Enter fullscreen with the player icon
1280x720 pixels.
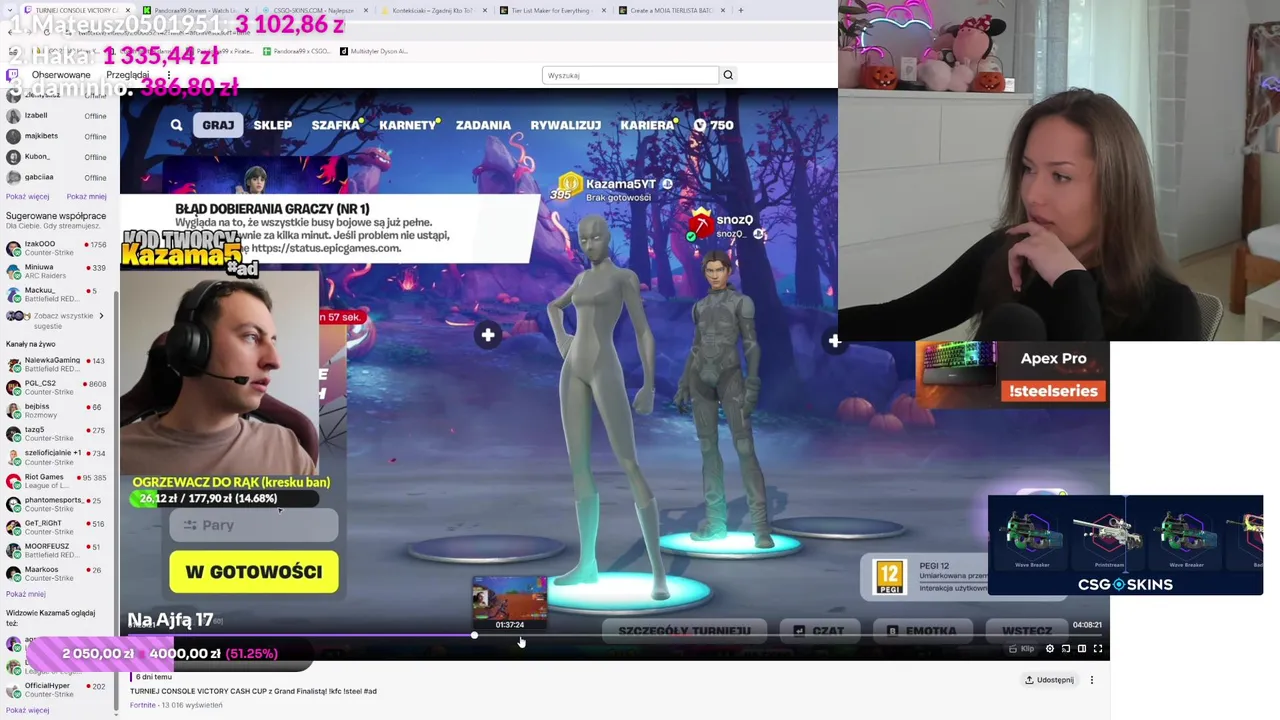pyautogui.click(x=1097, y=649)
